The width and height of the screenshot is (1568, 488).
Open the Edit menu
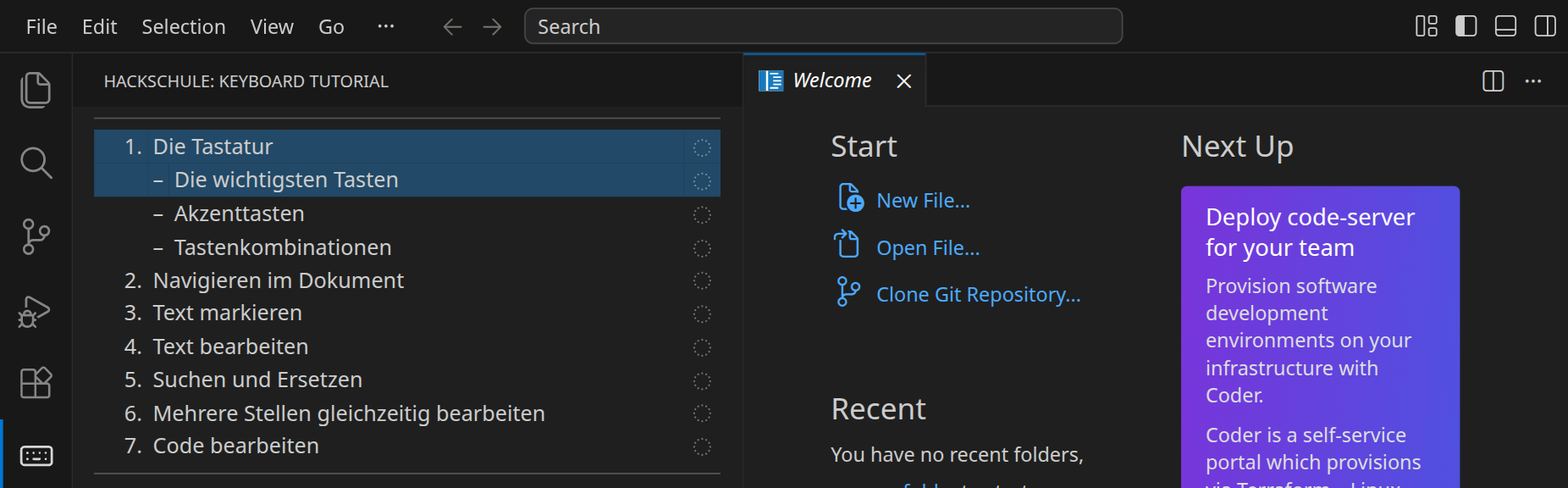click(x=99, y=27)
